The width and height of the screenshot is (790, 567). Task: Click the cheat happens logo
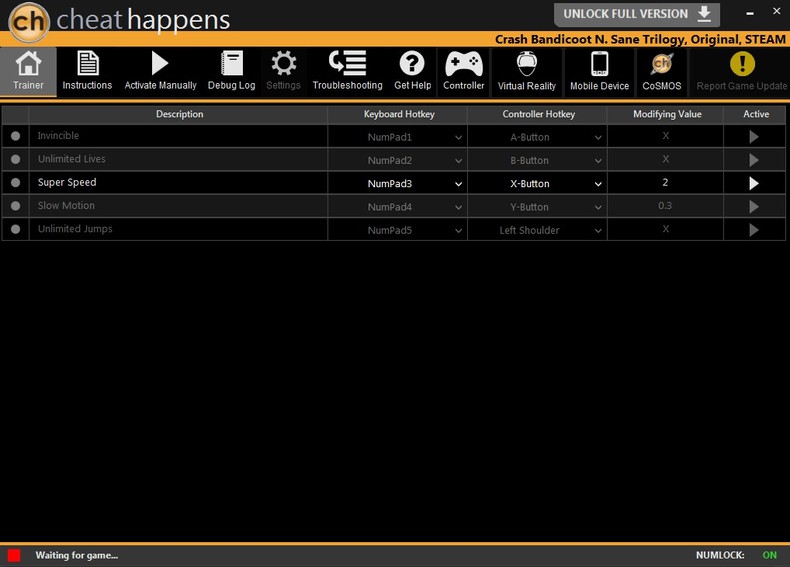(119, 21)
